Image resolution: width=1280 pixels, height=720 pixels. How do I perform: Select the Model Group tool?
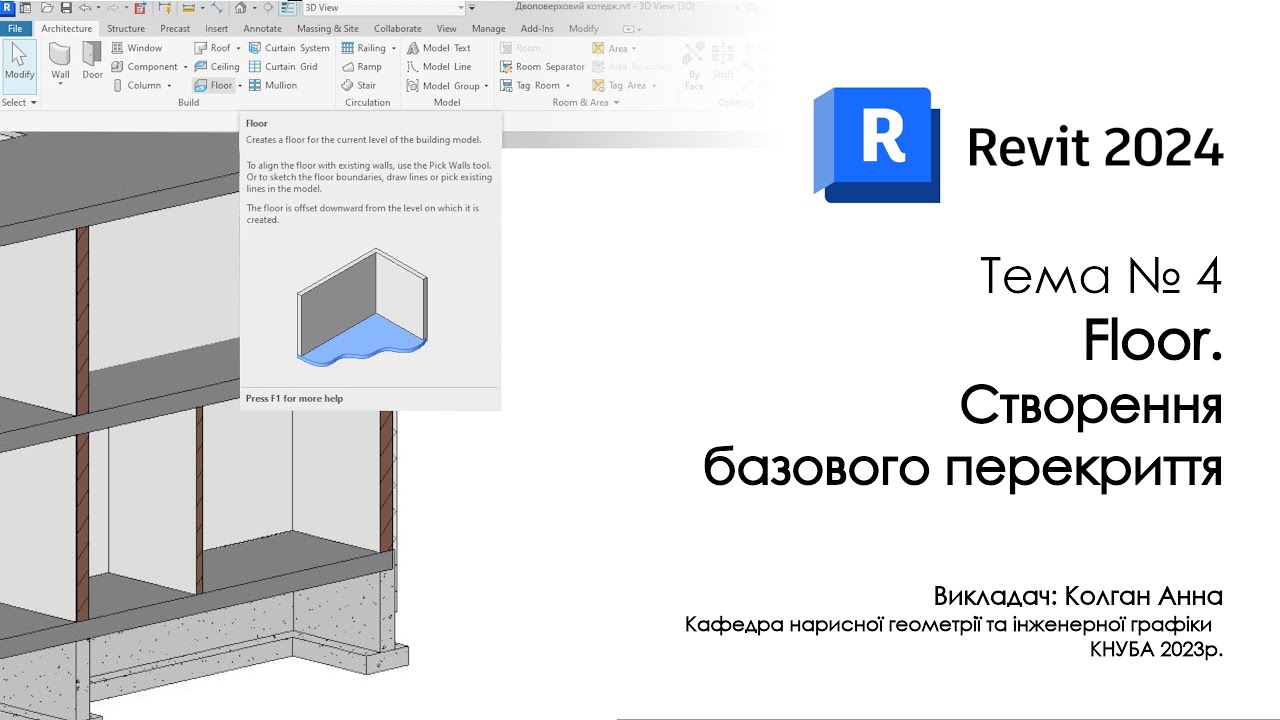(443, 86)
